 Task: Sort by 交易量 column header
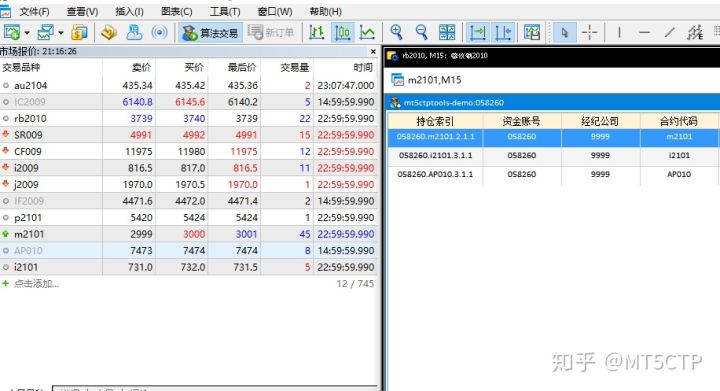pos(287,67)
